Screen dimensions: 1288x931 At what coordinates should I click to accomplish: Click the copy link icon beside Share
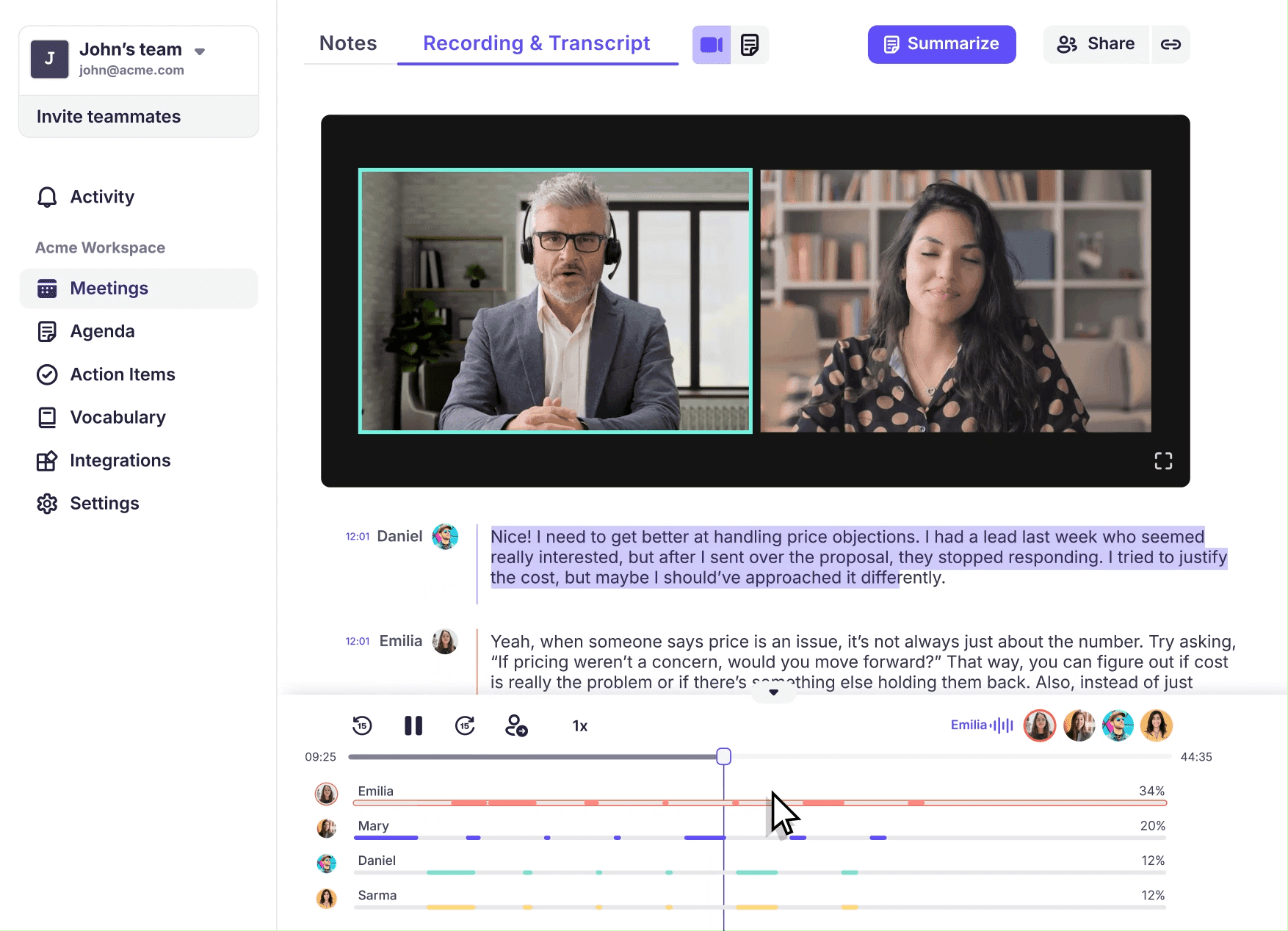click(x=1171, y=44)
